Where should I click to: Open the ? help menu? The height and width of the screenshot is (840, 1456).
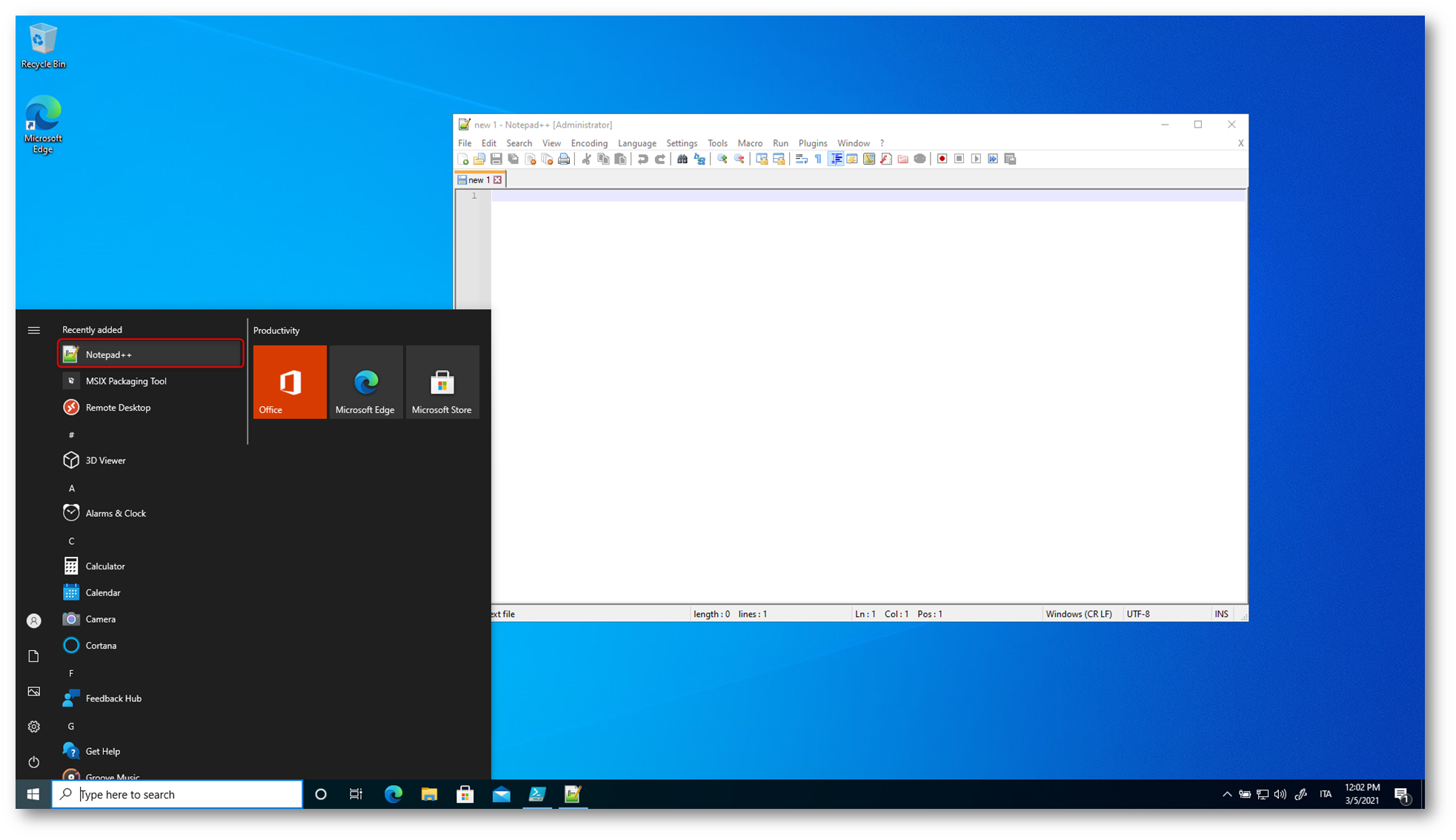click(882, 143)
